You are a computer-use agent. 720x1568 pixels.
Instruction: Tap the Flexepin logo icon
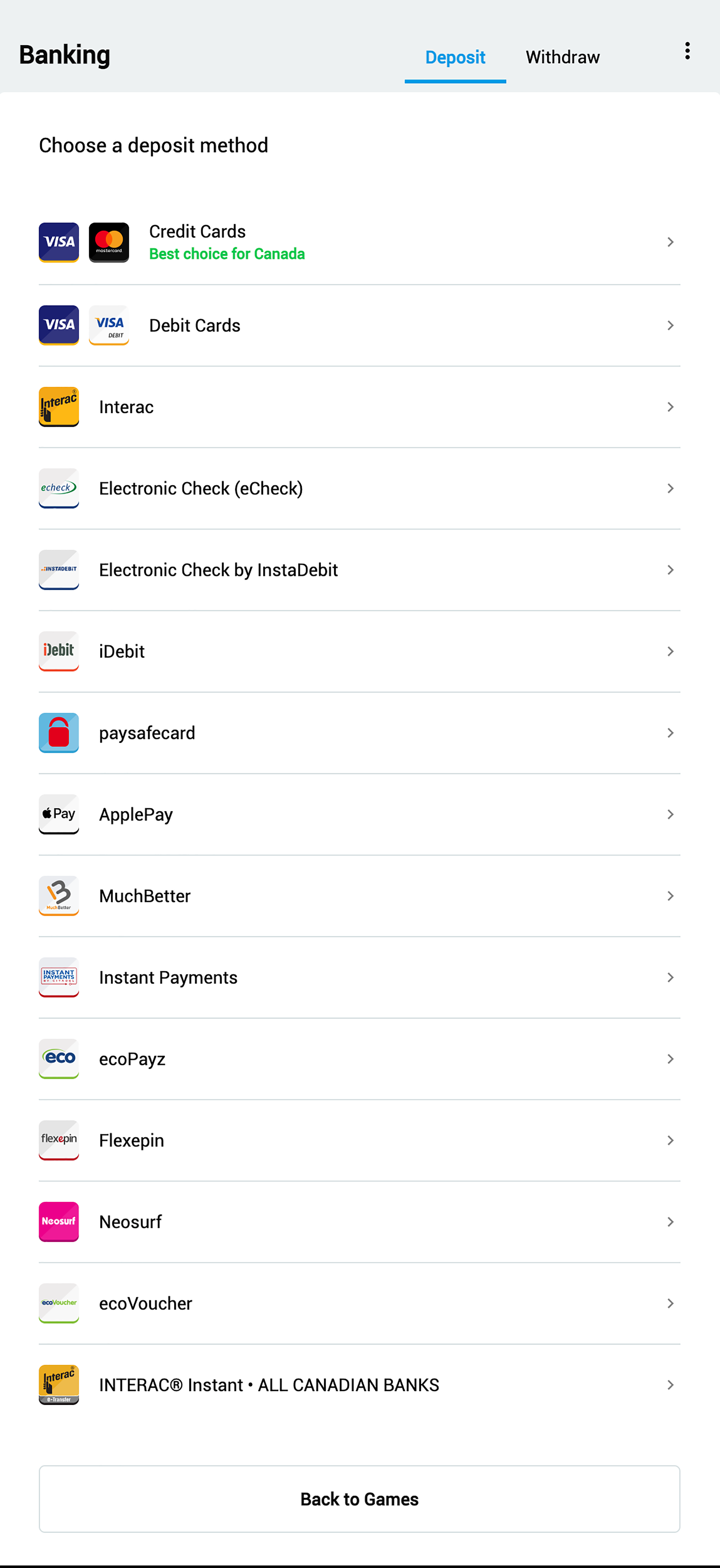59,1140
